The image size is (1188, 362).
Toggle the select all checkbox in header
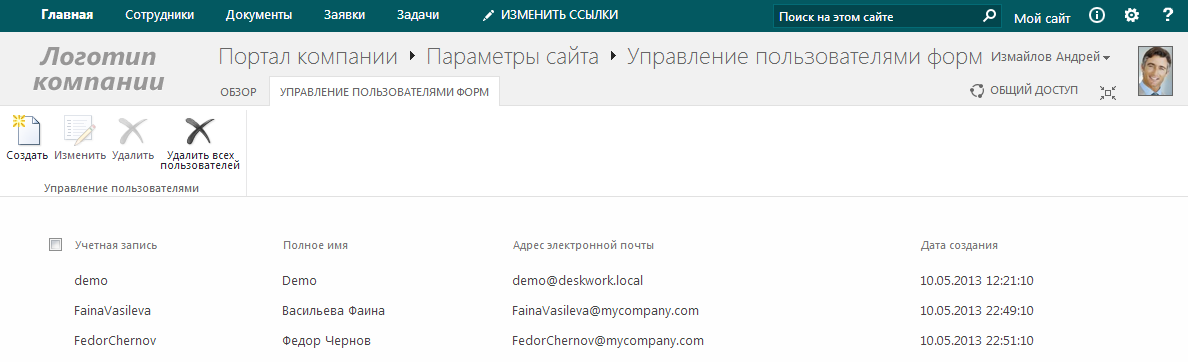point(55,245)
